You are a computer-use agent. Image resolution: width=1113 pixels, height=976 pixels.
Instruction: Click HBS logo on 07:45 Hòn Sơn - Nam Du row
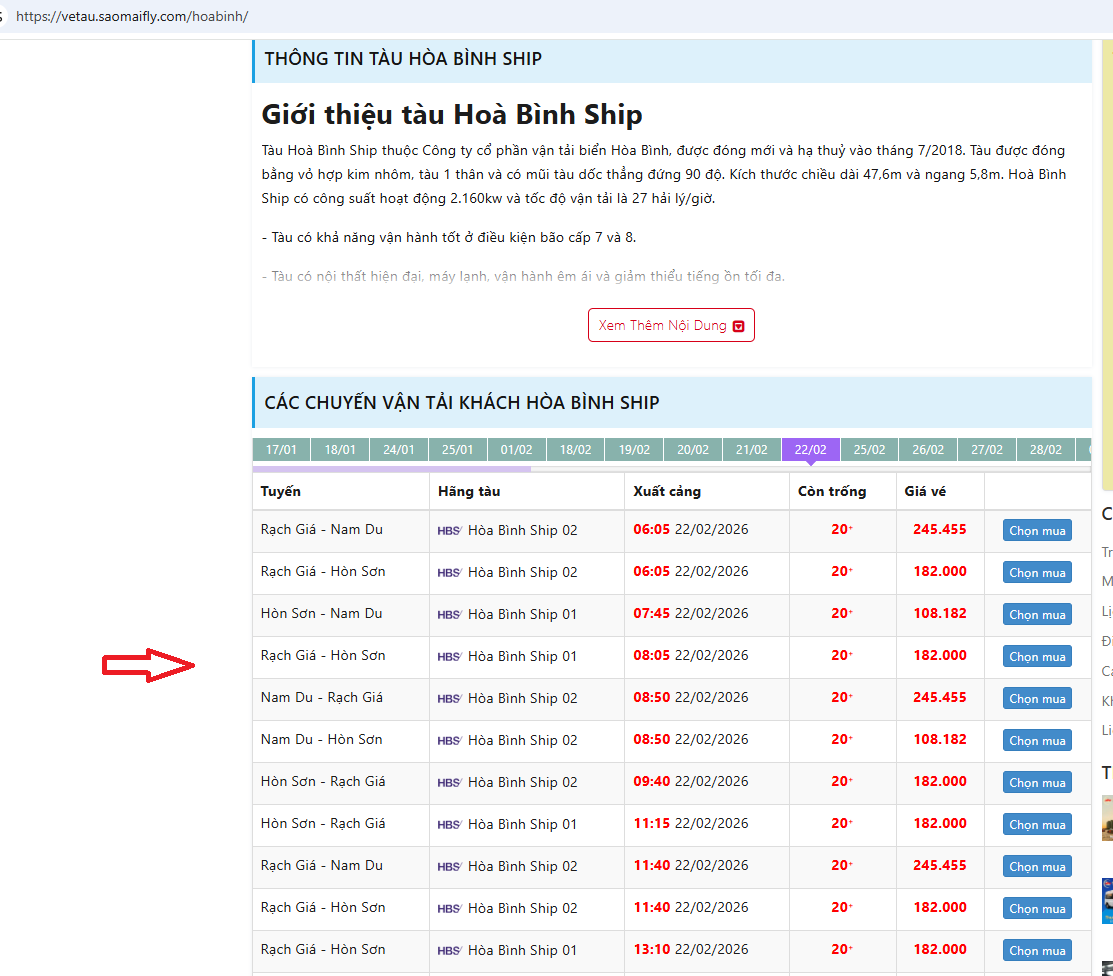(449, 615)
